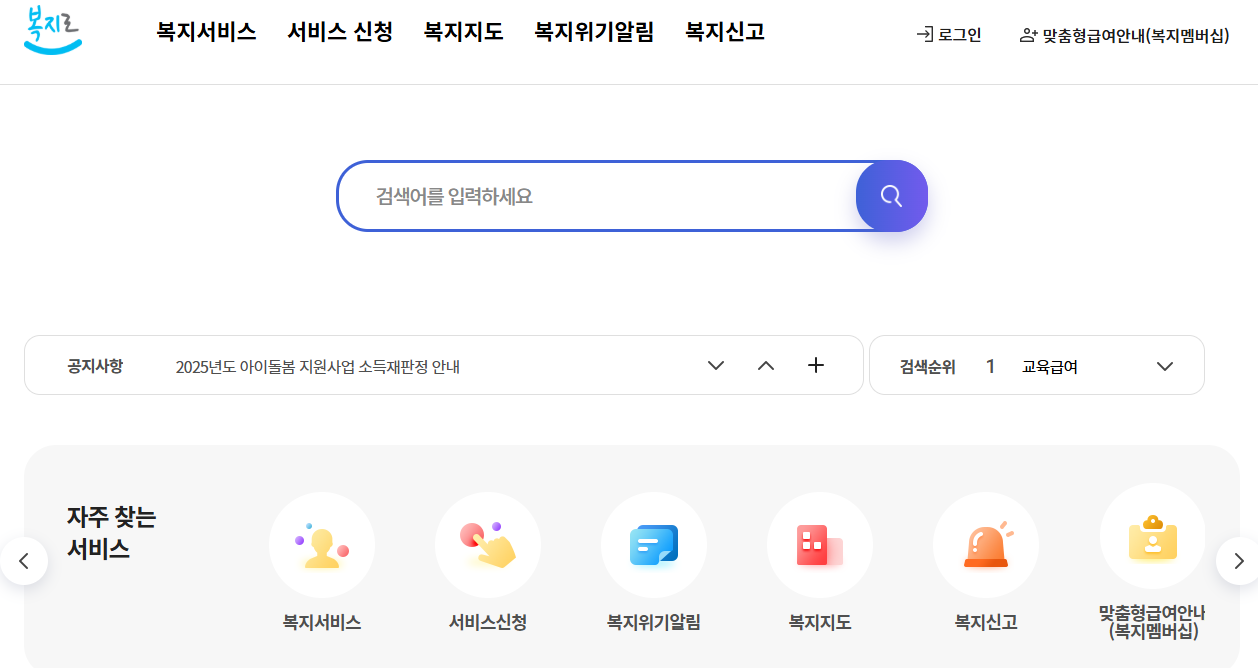Click the 서비스신청 hand icon

click(488, 545)
